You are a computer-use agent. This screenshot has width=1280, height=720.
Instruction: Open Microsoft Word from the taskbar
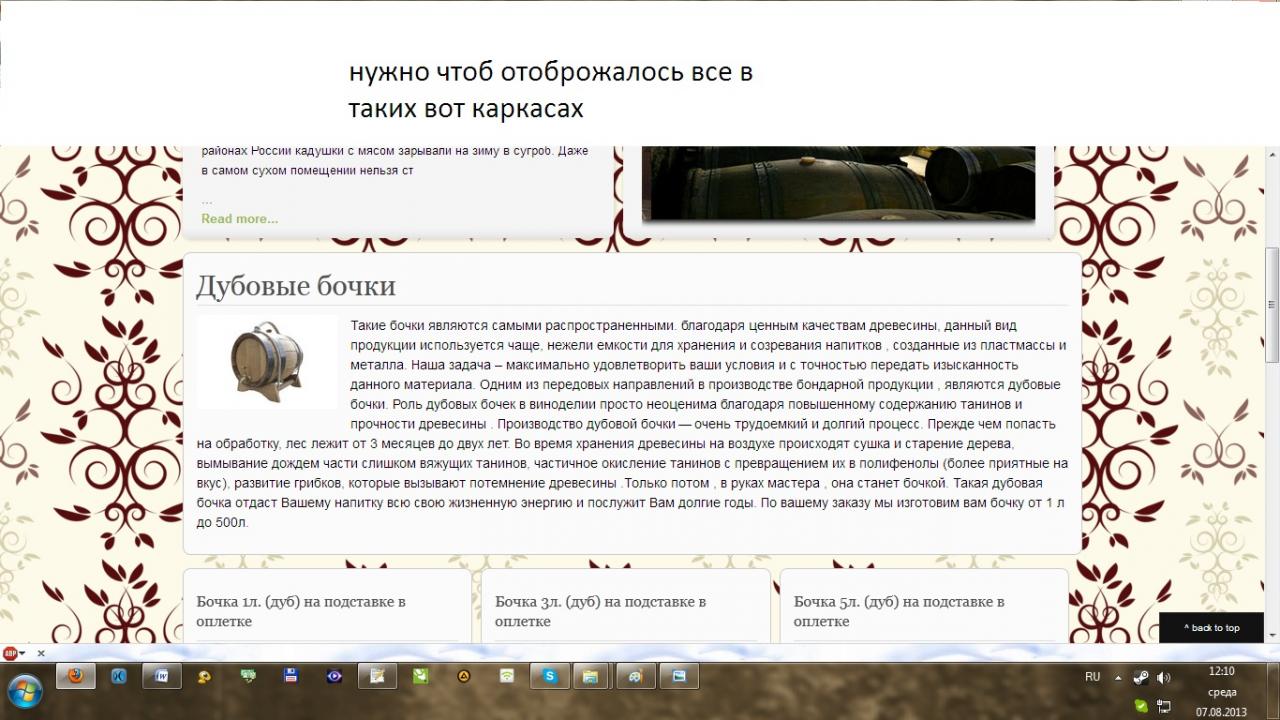[x=161, y=677]
